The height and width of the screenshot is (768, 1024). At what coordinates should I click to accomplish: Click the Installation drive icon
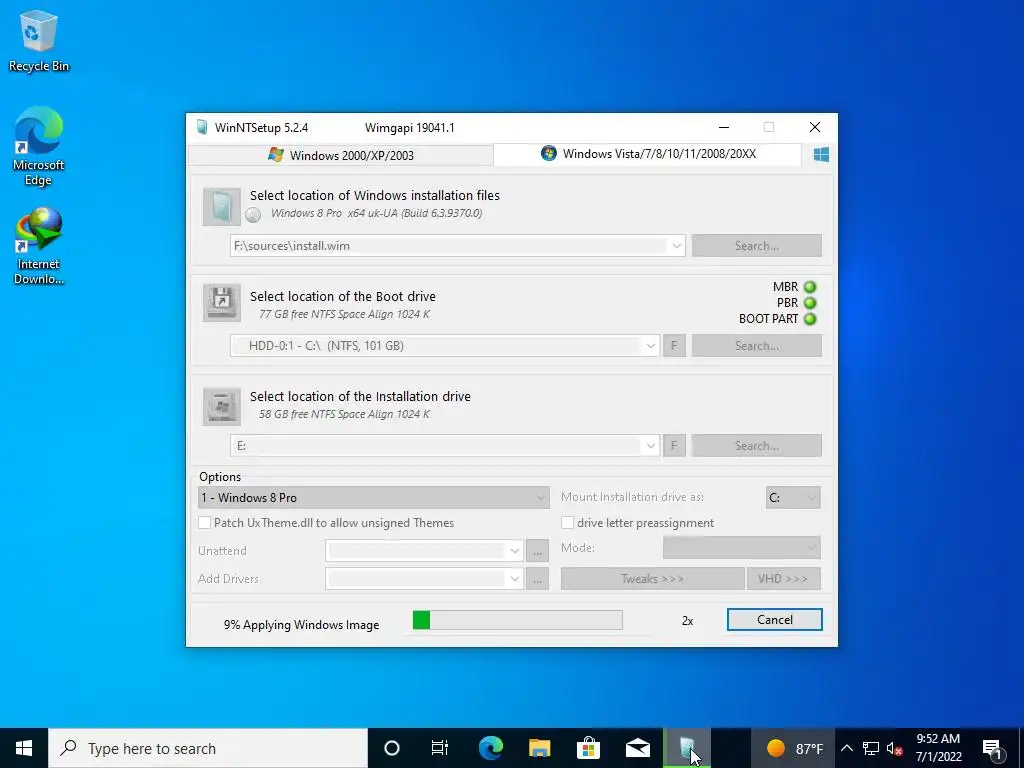coord(221,406)
